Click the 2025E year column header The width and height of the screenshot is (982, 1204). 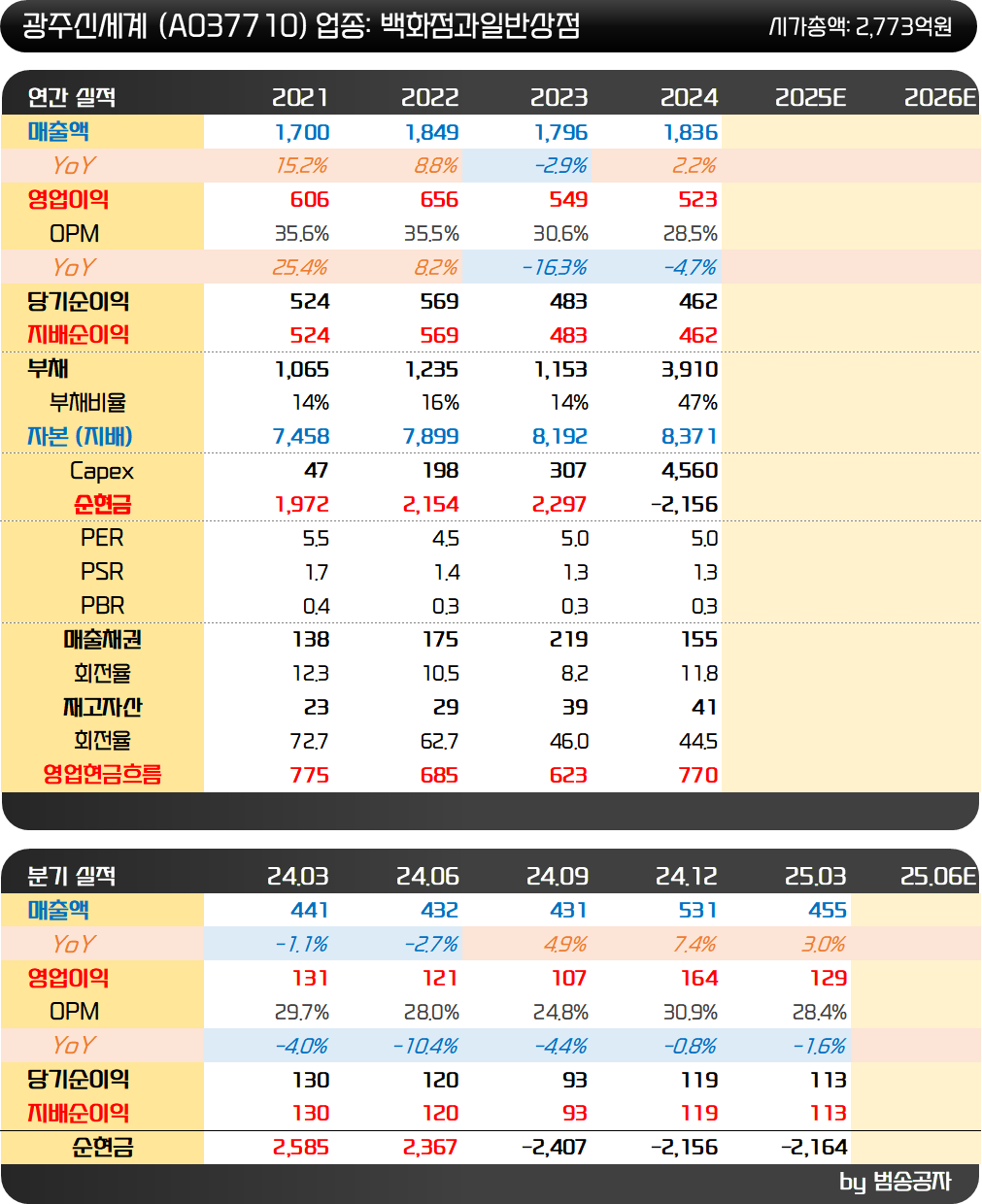tap(811, 97)
